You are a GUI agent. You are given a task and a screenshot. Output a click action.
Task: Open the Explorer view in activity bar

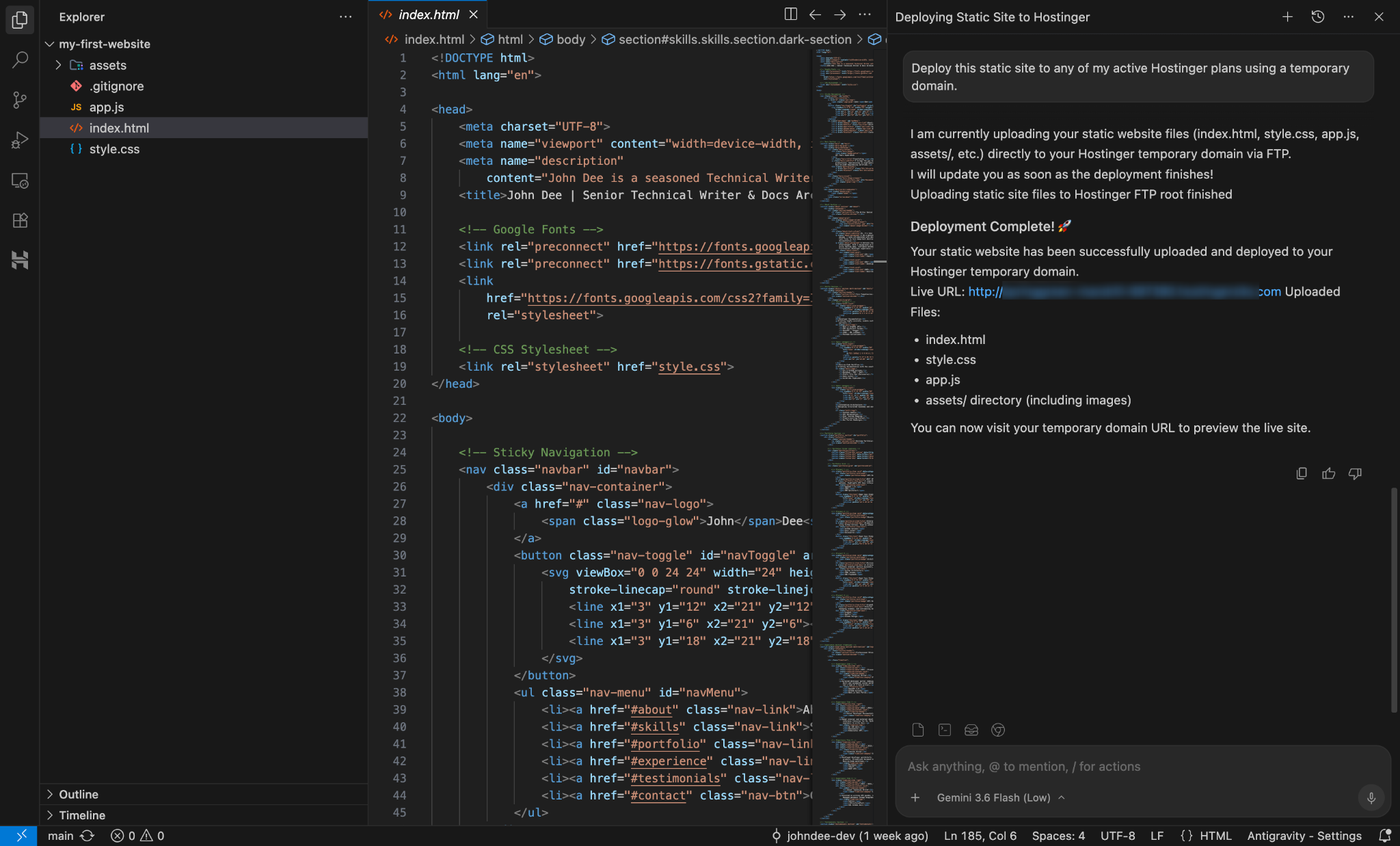pyautogui.click(x=20, y=20)
